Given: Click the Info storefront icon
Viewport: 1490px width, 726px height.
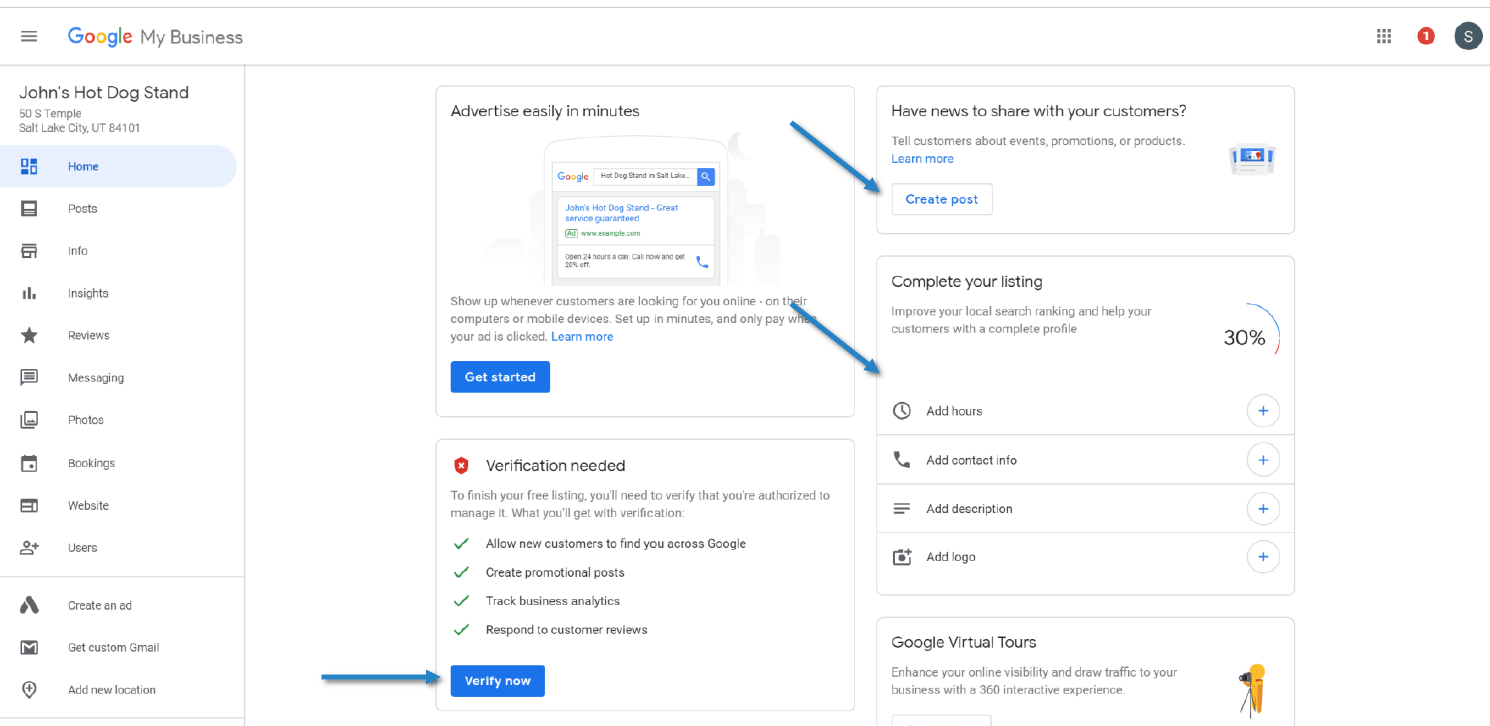Looking at the screenshot, I should tap(29, 251).
